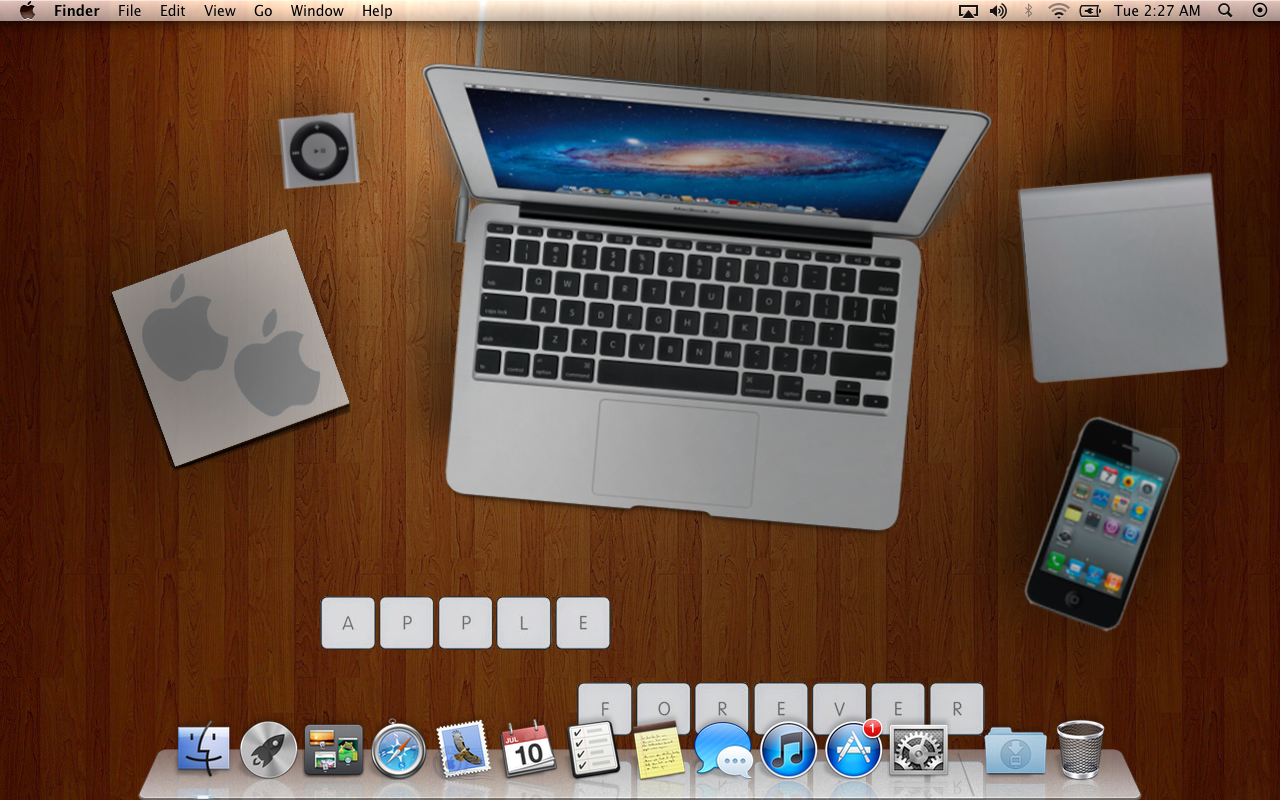Open Calendar showing Jul 10

(x=528, y=749)
